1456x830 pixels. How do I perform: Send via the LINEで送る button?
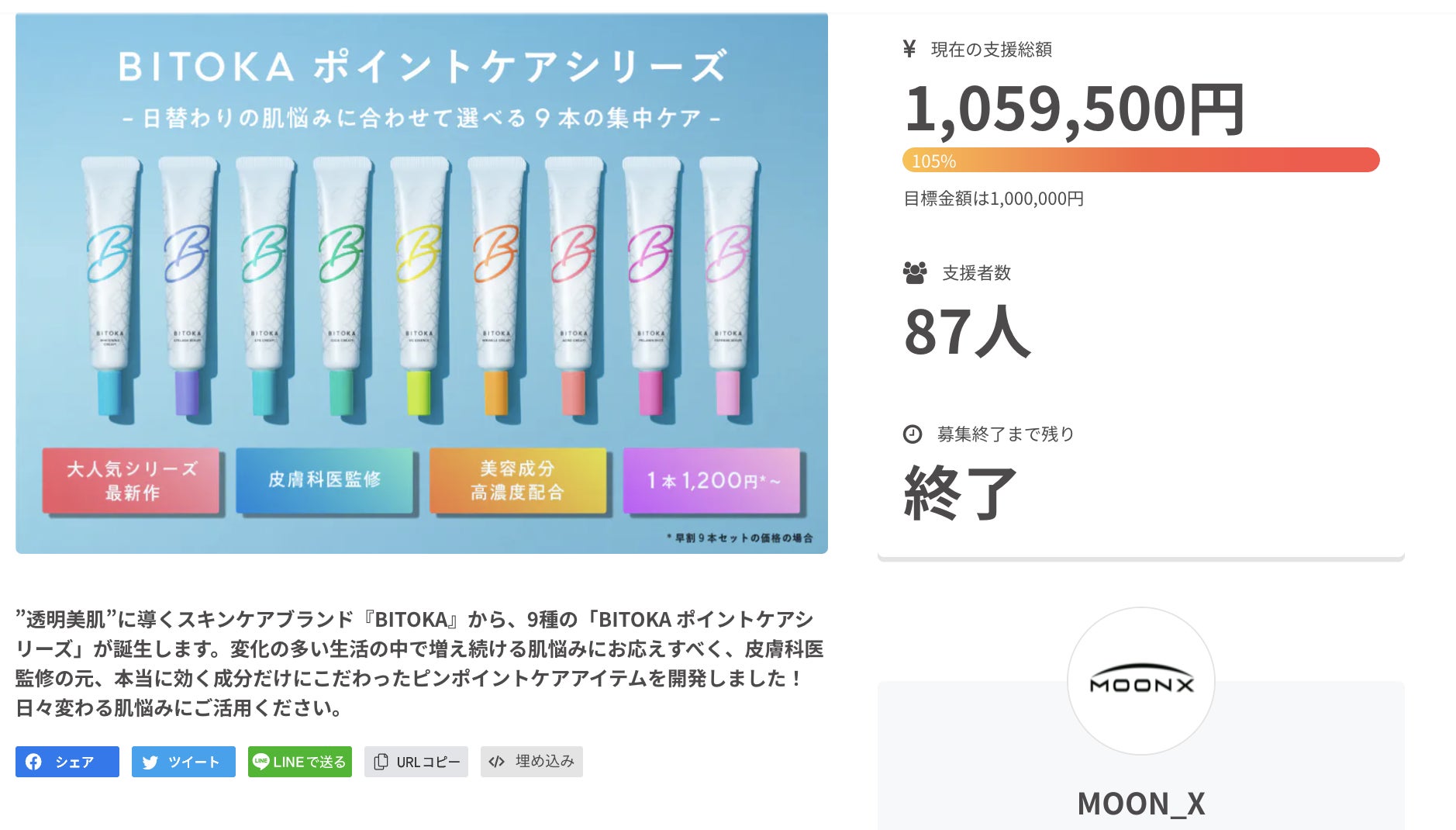click(x=309, y=762)
